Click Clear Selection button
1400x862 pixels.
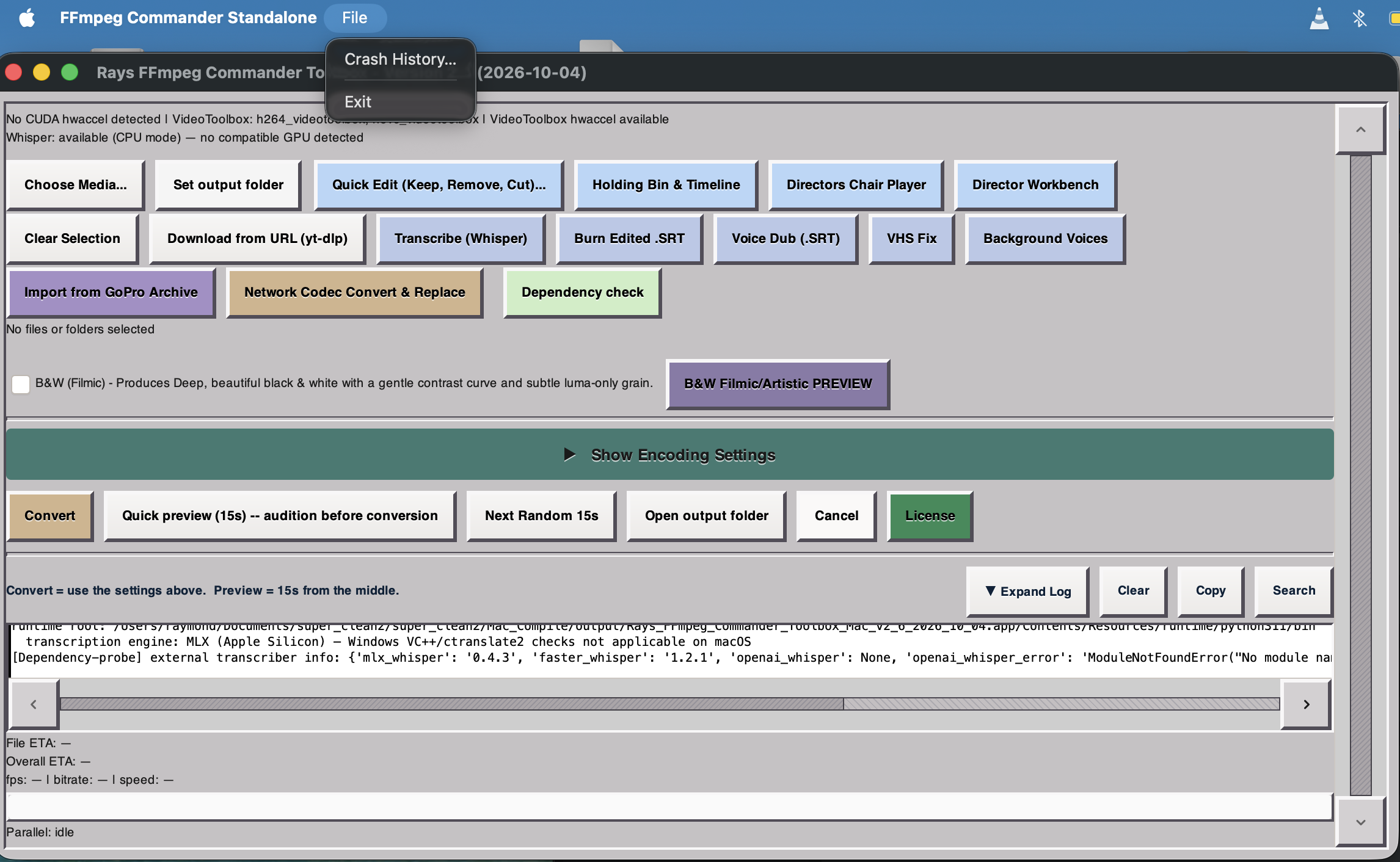point(73,239)
